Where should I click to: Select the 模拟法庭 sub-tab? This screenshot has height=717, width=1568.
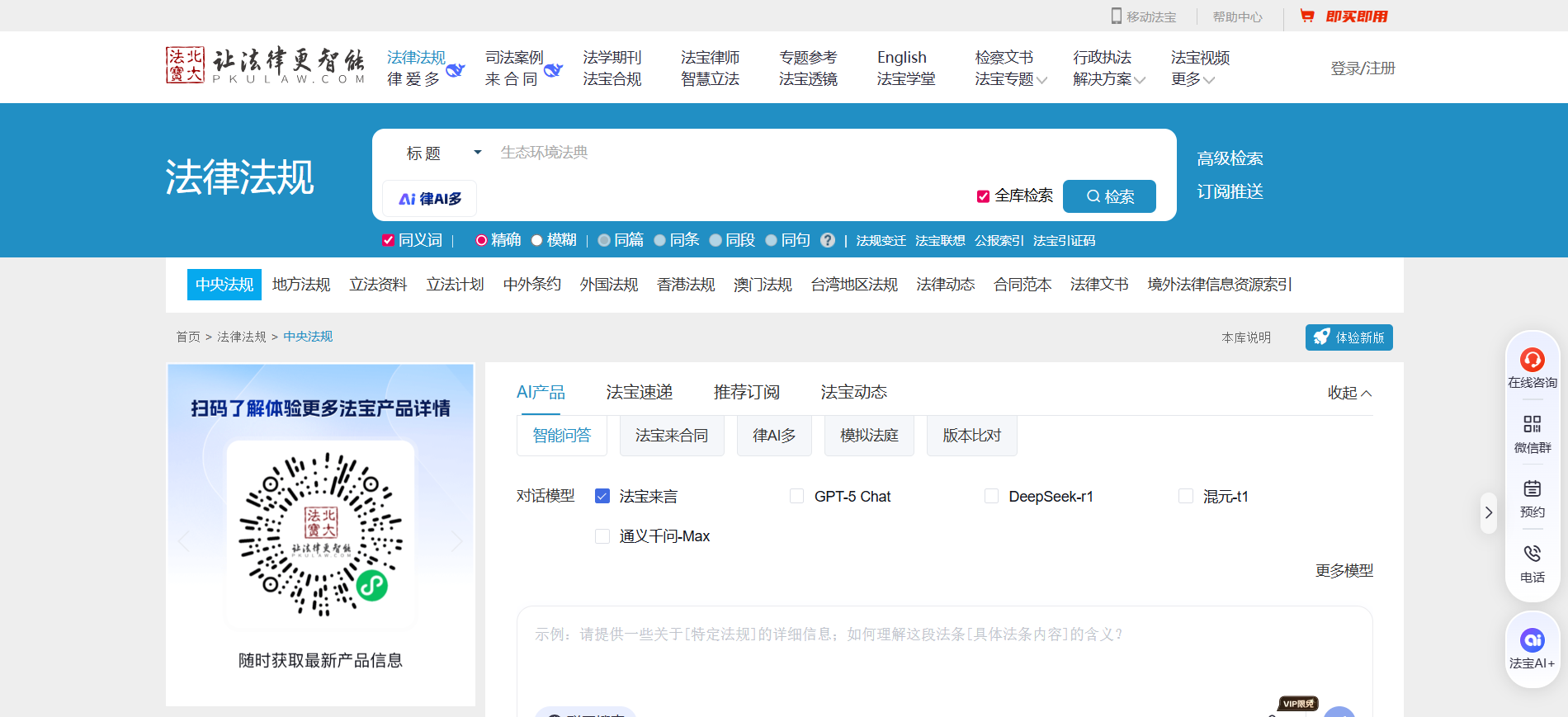pos(869,436)
